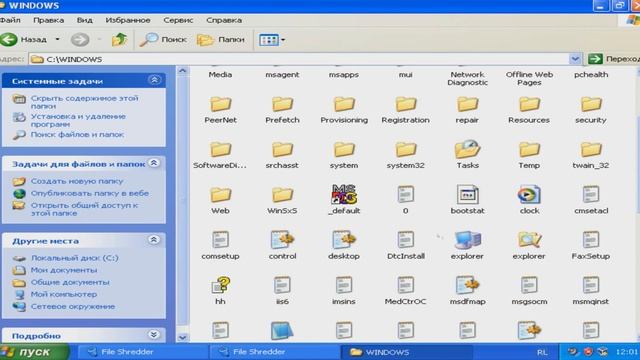Viewport: 640px width, 360px height.
Task: Select the FaxSetup file icon
Action: 591,240
